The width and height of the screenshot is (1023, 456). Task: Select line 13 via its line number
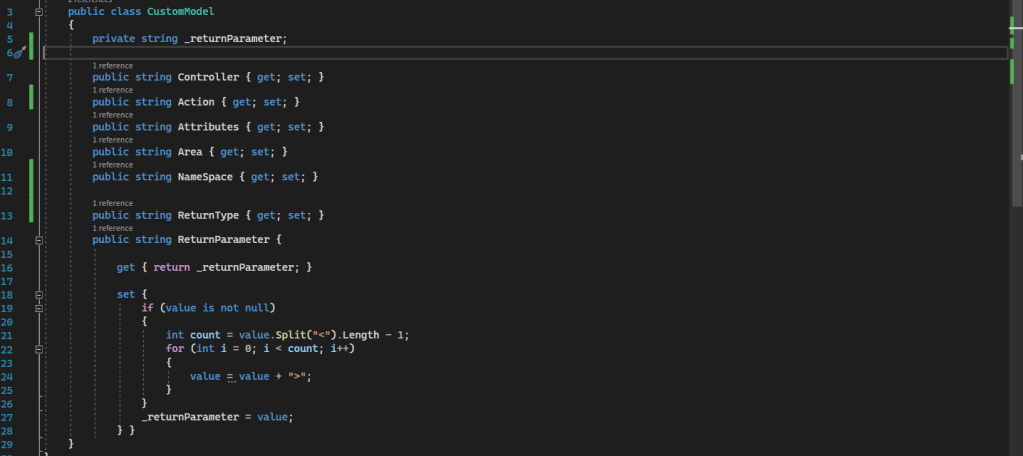8,215
